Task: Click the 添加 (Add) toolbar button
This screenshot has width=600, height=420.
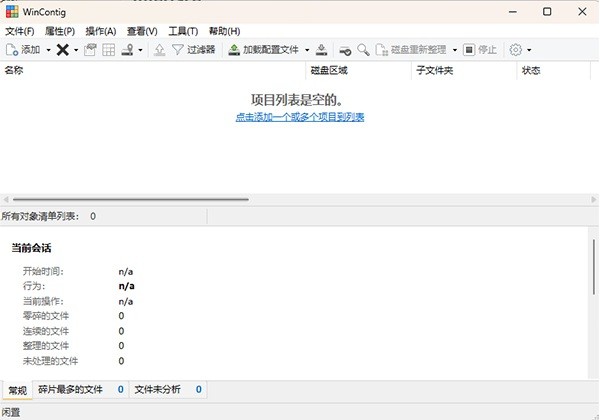Action: 24,49
